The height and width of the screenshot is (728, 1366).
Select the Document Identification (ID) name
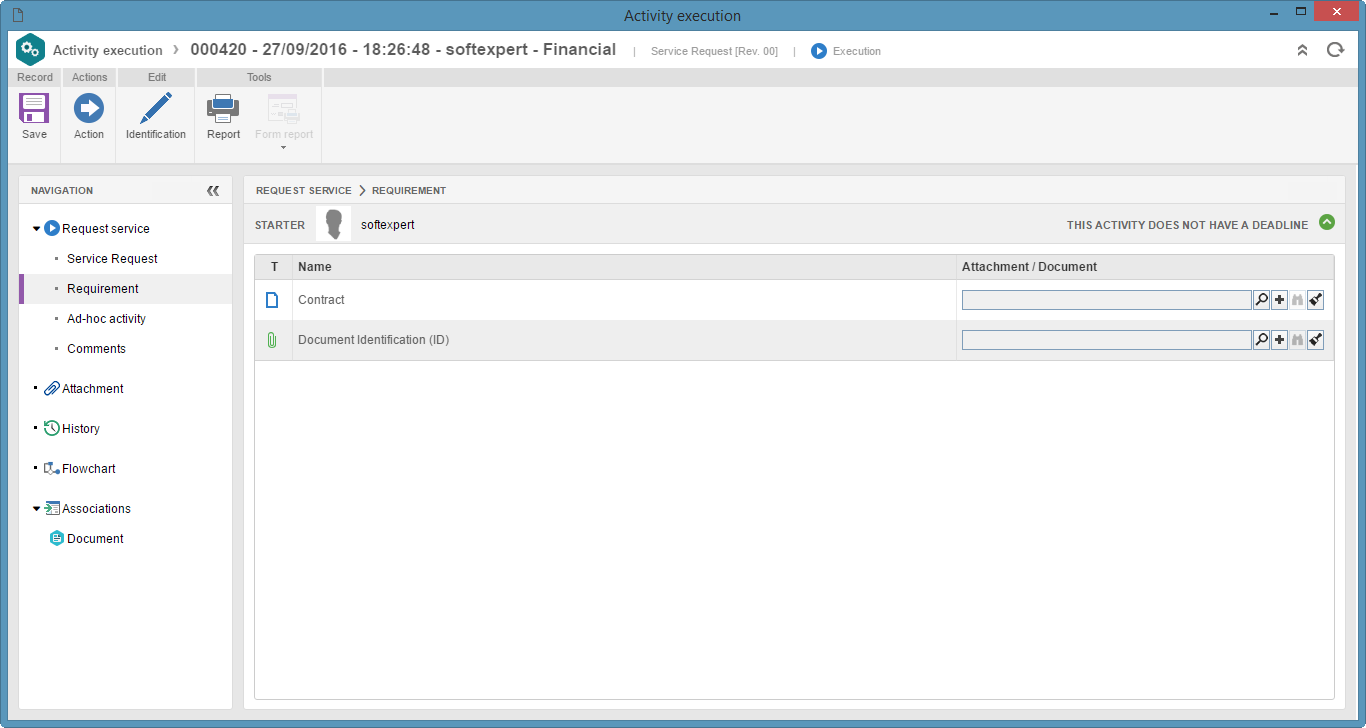click(x=373, y=340)
